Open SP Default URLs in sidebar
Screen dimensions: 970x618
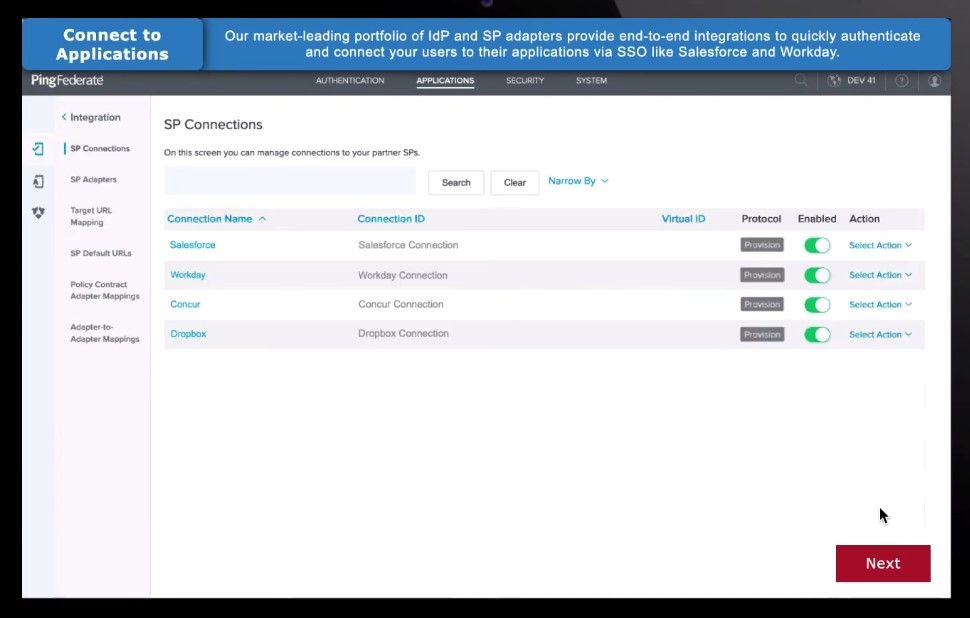click(101, 253)
